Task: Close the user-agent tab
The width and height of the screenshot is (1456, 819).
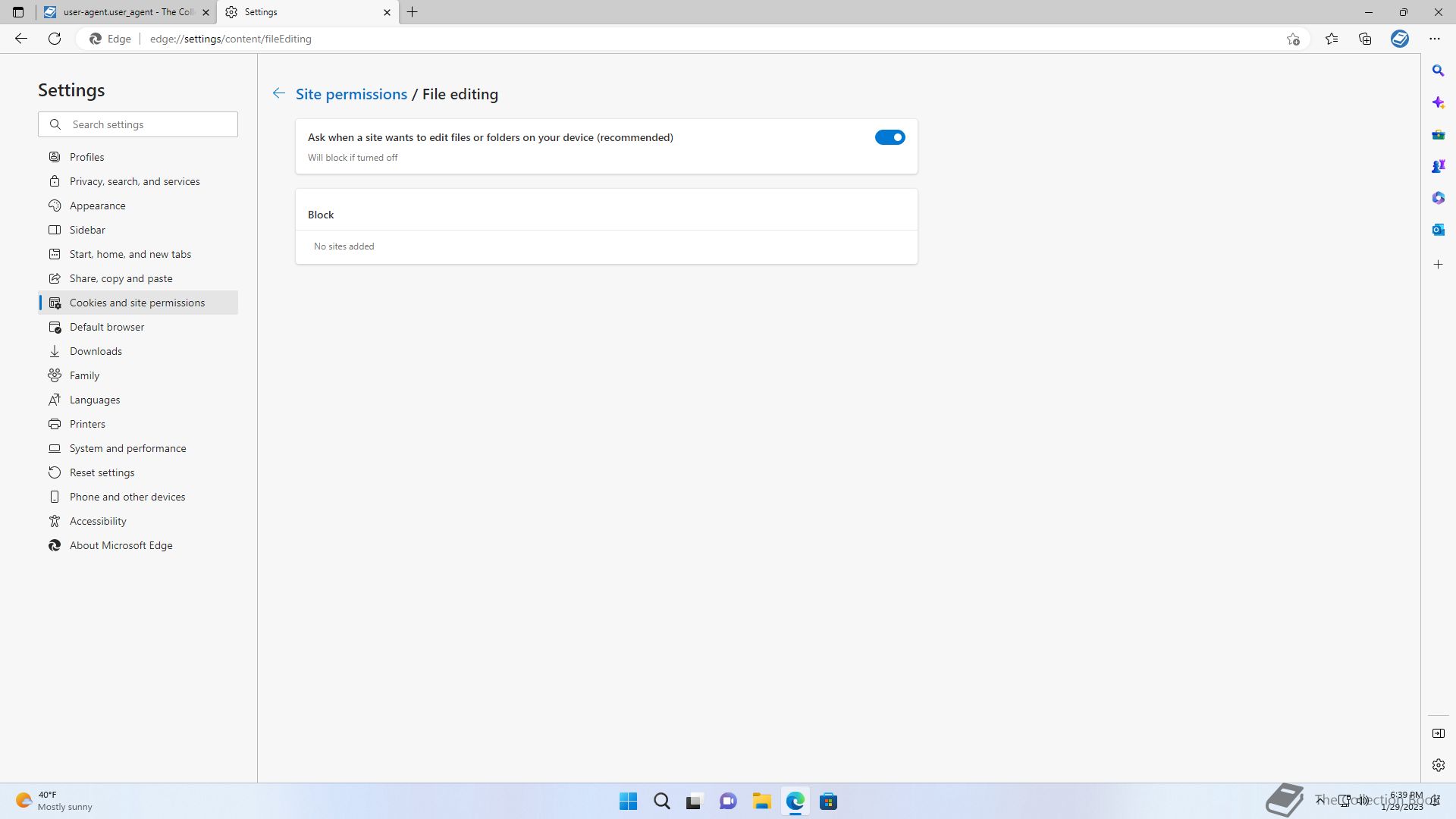Action: coord(206,12)
